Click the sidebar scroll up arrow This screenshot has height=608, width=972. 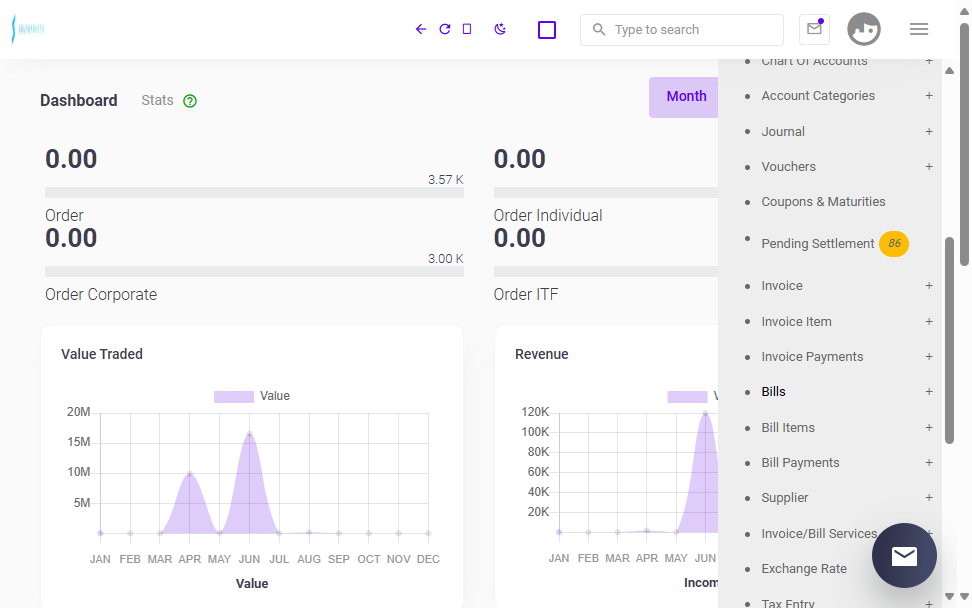(949, 71)
